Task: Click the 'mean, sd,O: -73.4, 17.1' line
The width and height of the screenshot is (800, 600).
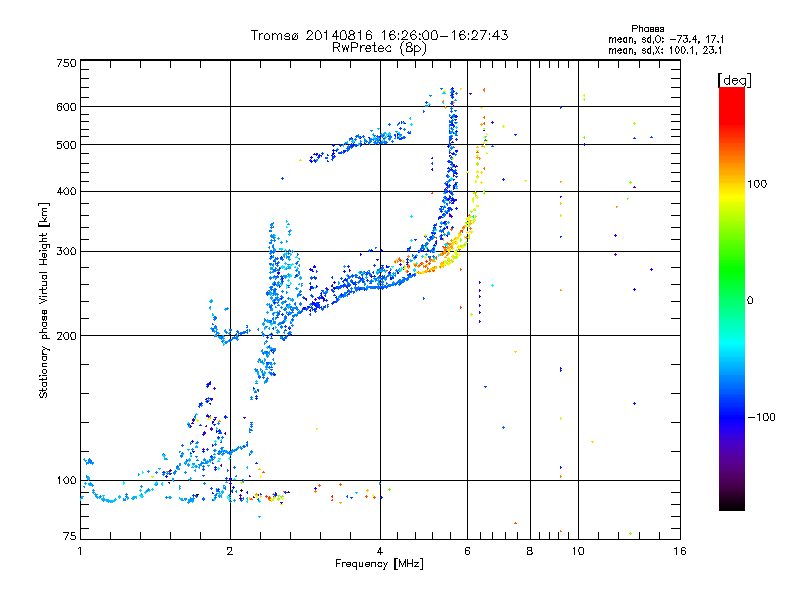Action: [666, 39]
